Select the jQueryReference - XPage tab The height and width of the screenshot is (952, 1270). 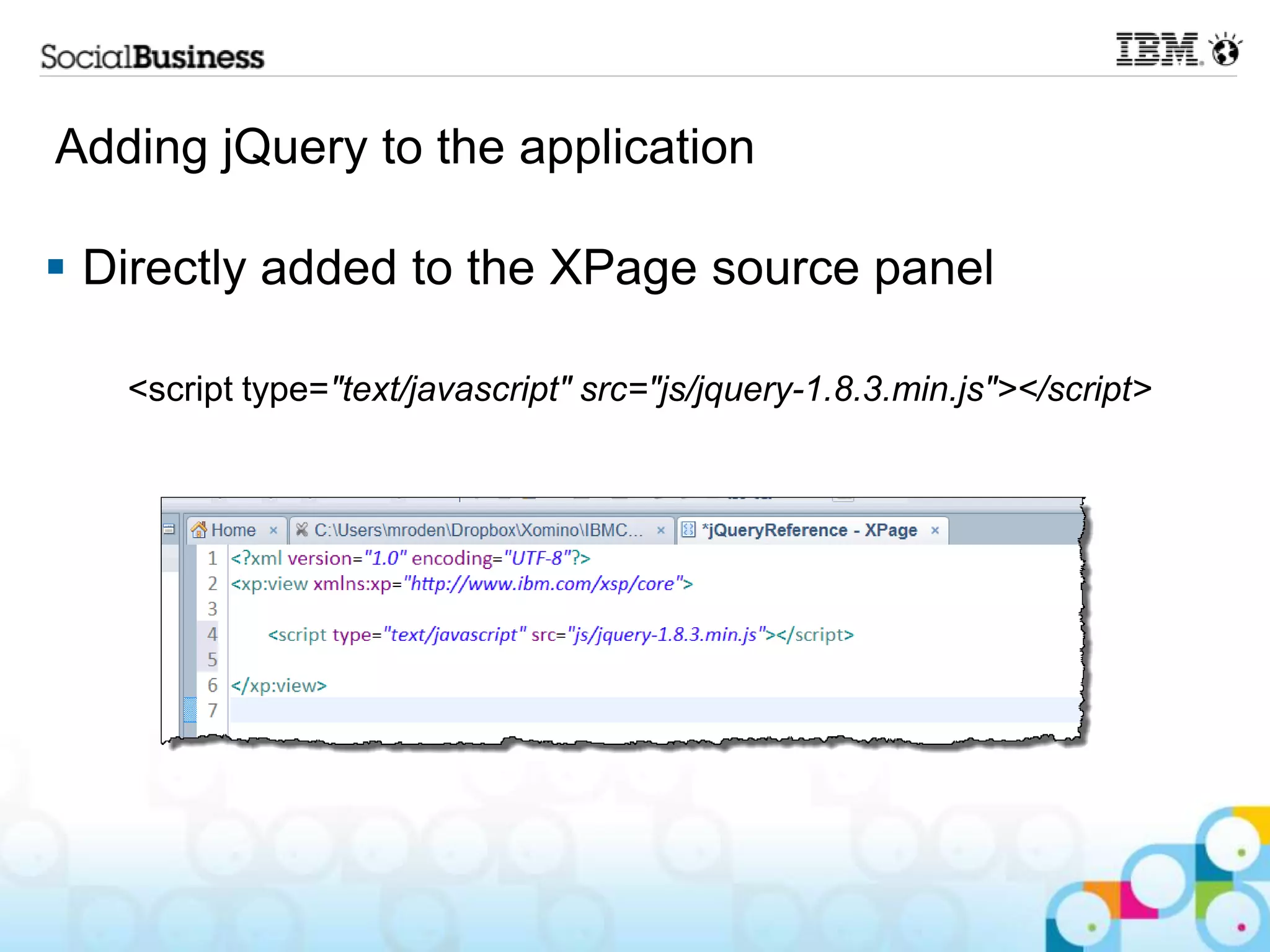pyautogui.click(x=812, y=530)
